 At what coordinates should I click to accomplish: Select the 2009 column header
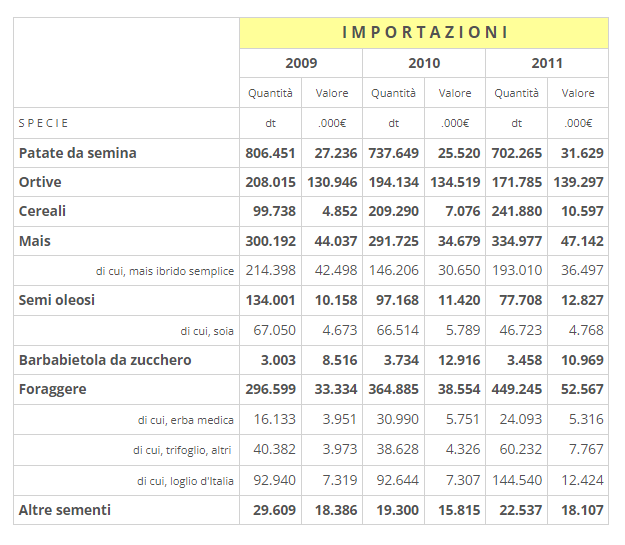click(x=301, y=63)
